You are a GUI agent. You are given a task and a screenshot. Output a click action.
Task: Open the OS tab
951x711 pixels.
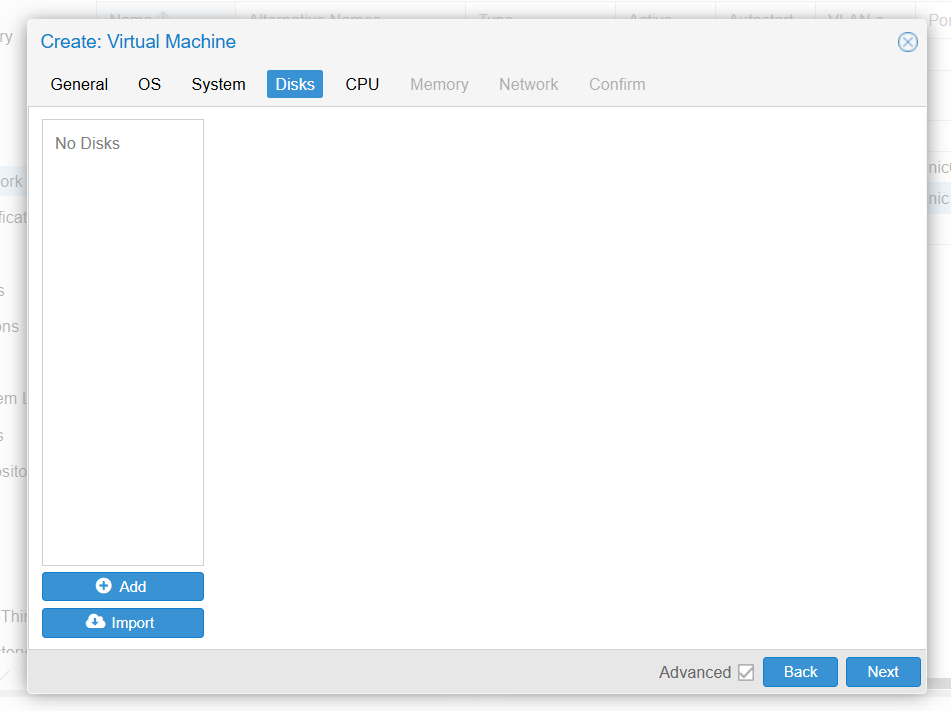click(x=149, y=84)
